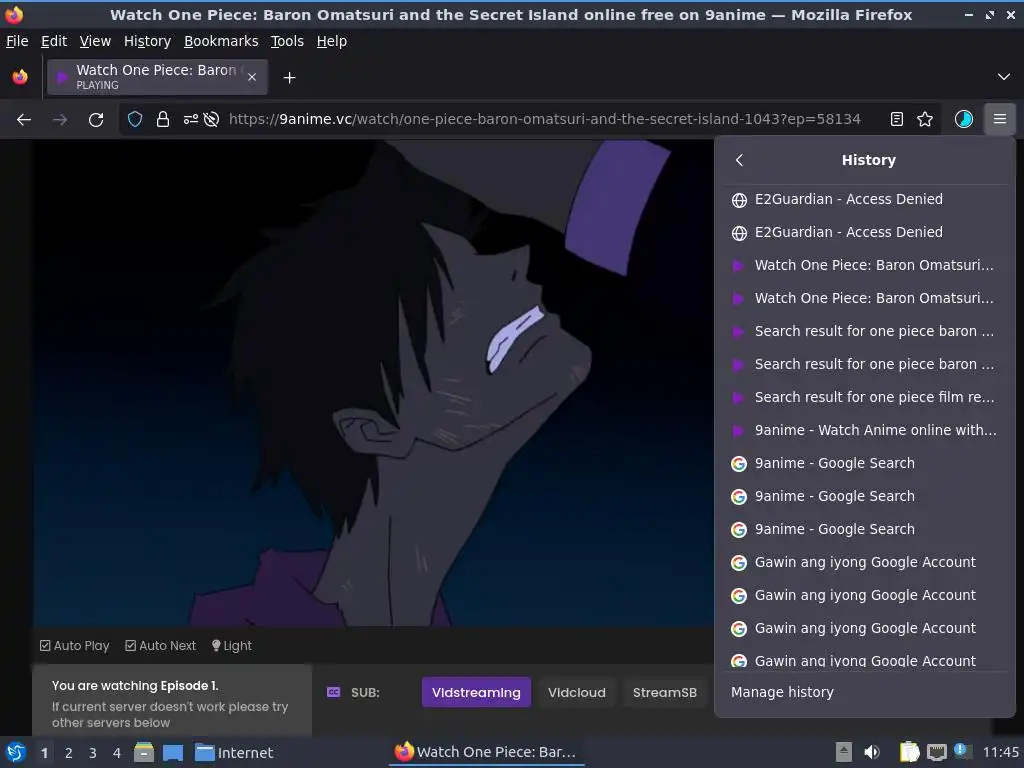The image size is (1024, 768).
Task: Open the Tools menu
Action: tap(287, 41)
